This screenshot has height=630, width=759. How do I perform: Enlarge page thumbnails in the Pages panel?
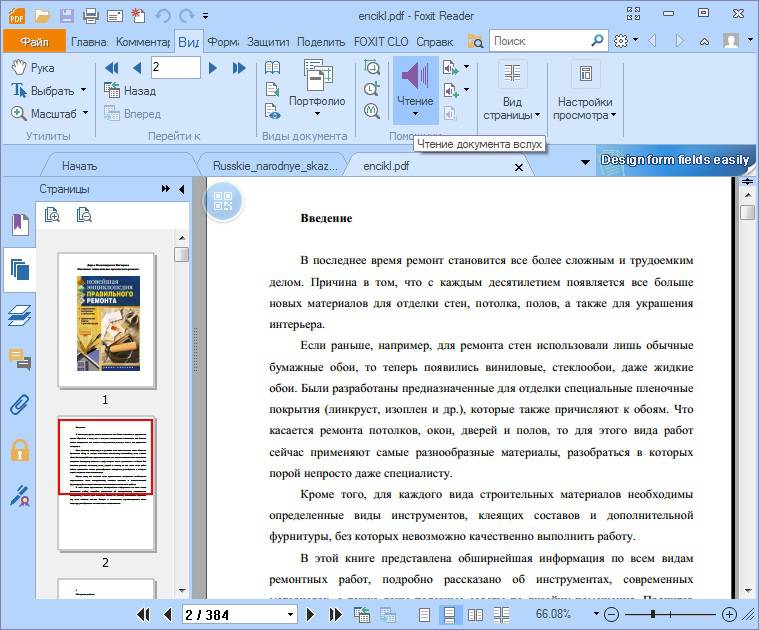[x=53, y=214]
